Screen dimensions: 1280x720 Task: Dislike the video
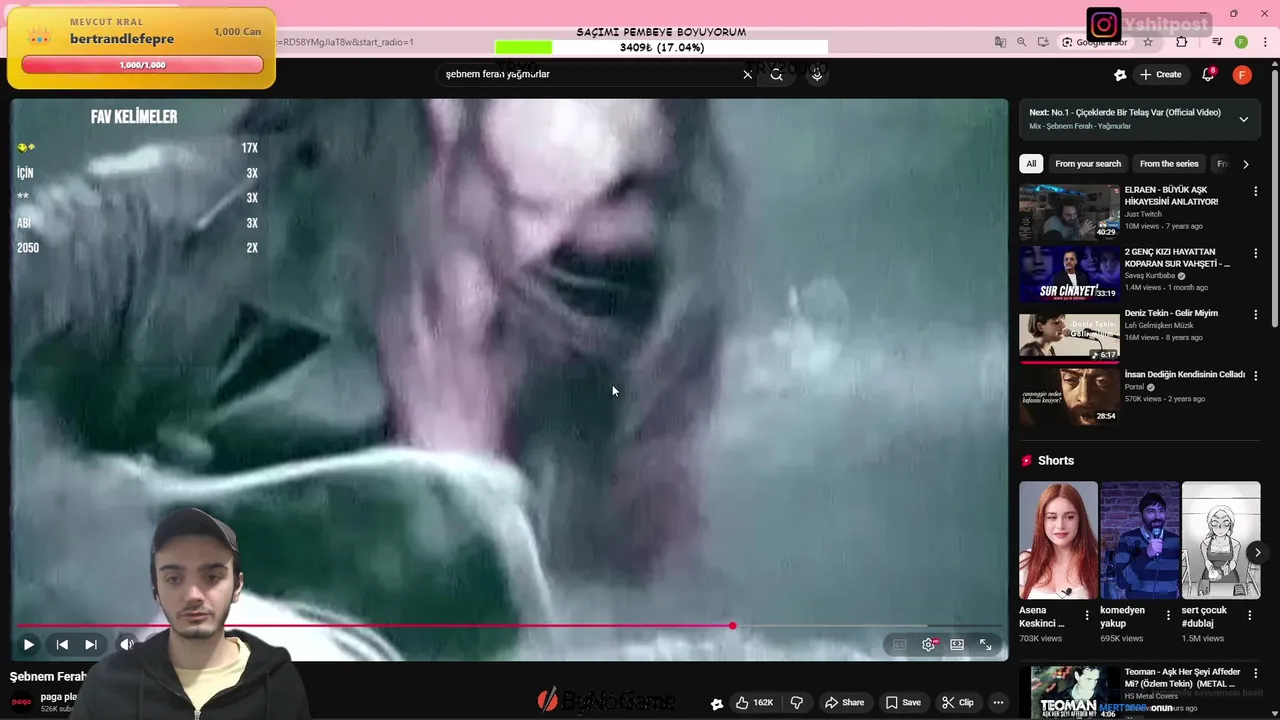pos(797,703)
